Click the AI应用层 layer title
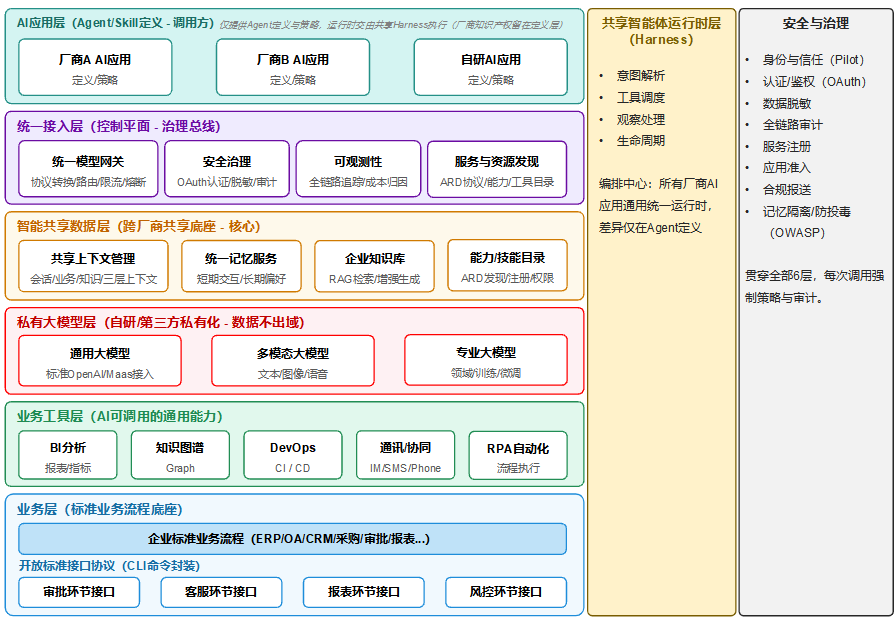Image resolution: width=896 pixels, height=619 pixels. (115, 23)
